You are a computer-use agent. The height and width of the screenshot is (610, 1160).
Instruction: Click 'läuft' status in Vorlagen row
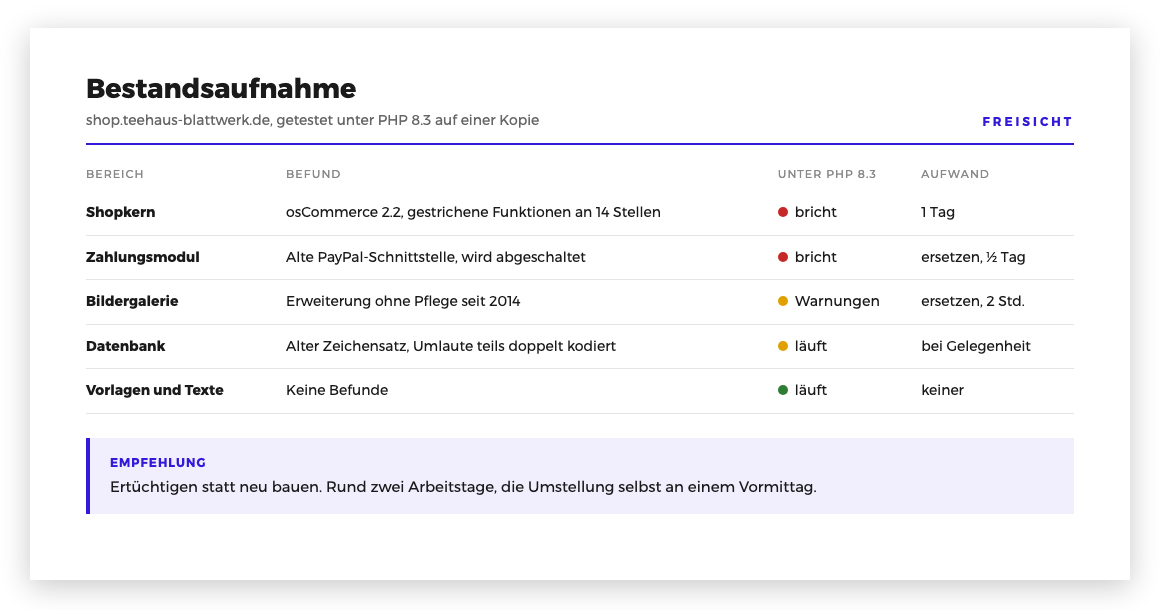tap(810, 390)
